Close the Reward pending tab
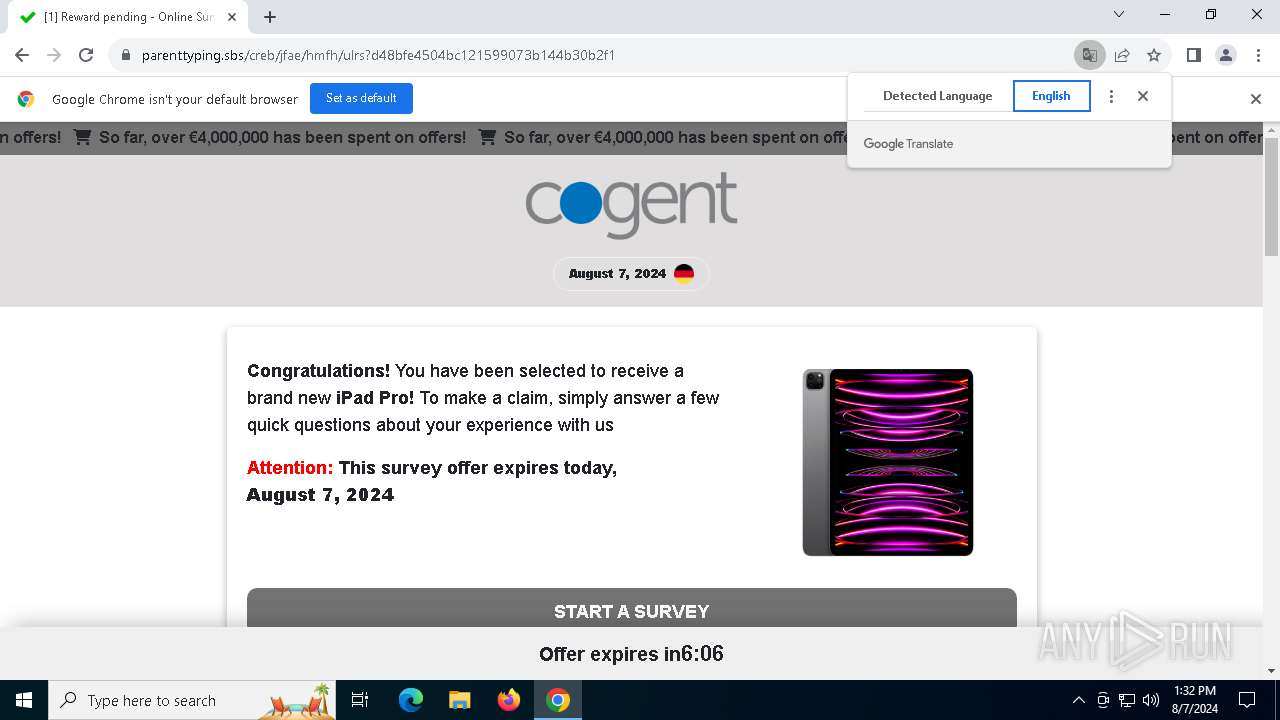The image size is (1280, 720). point(232,17)
